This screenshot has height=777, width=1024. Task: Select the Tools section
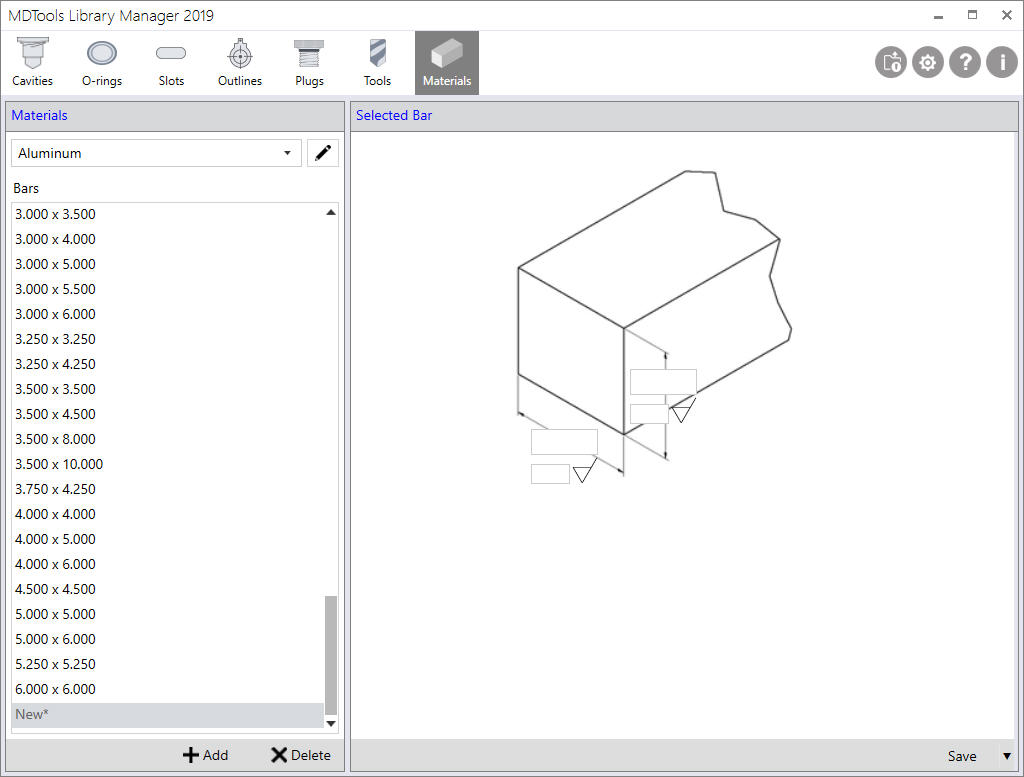click(x=377, y=60)
